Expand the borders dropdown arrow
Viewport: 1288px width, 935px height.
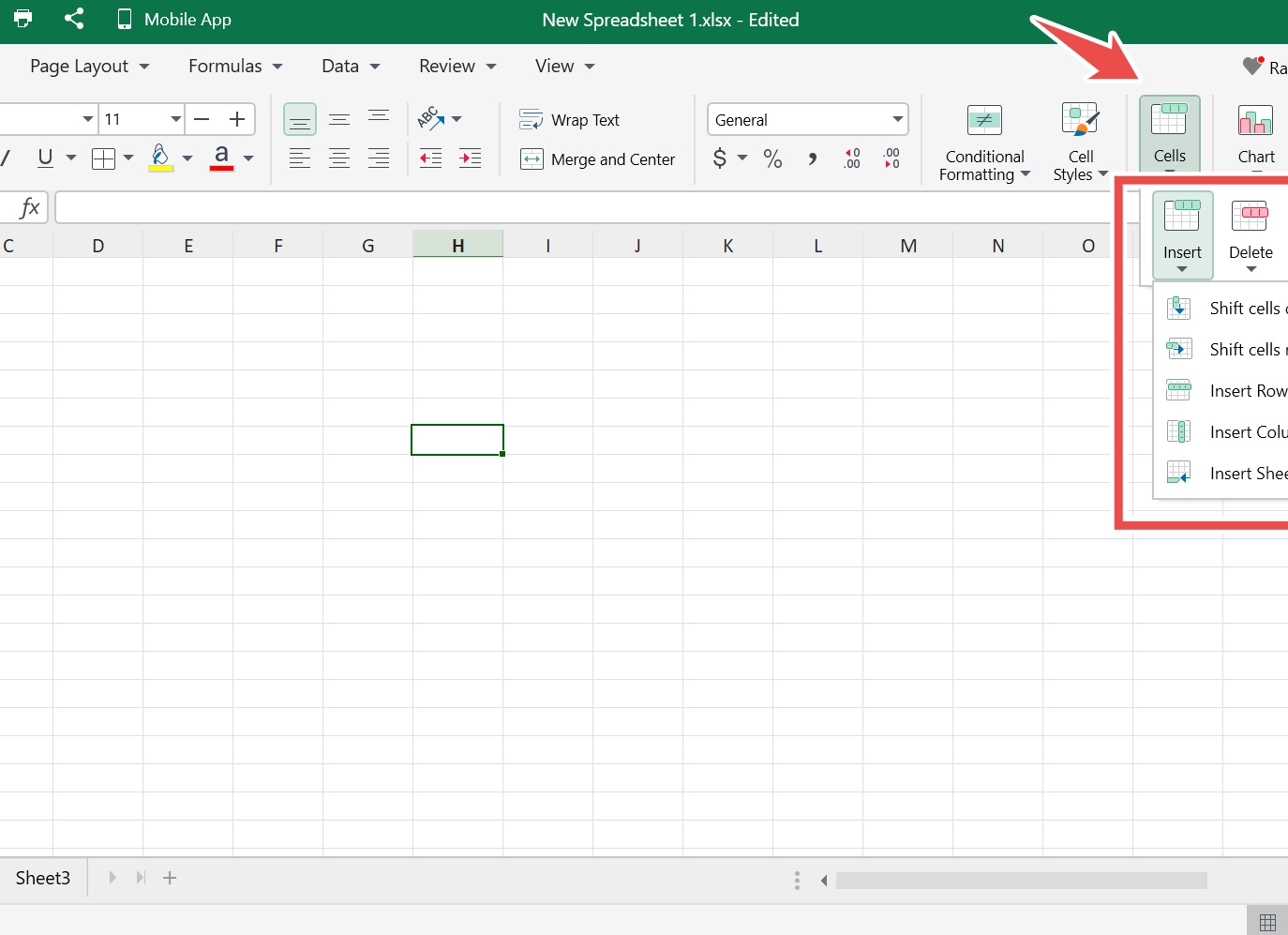click(x=128, y=158)
